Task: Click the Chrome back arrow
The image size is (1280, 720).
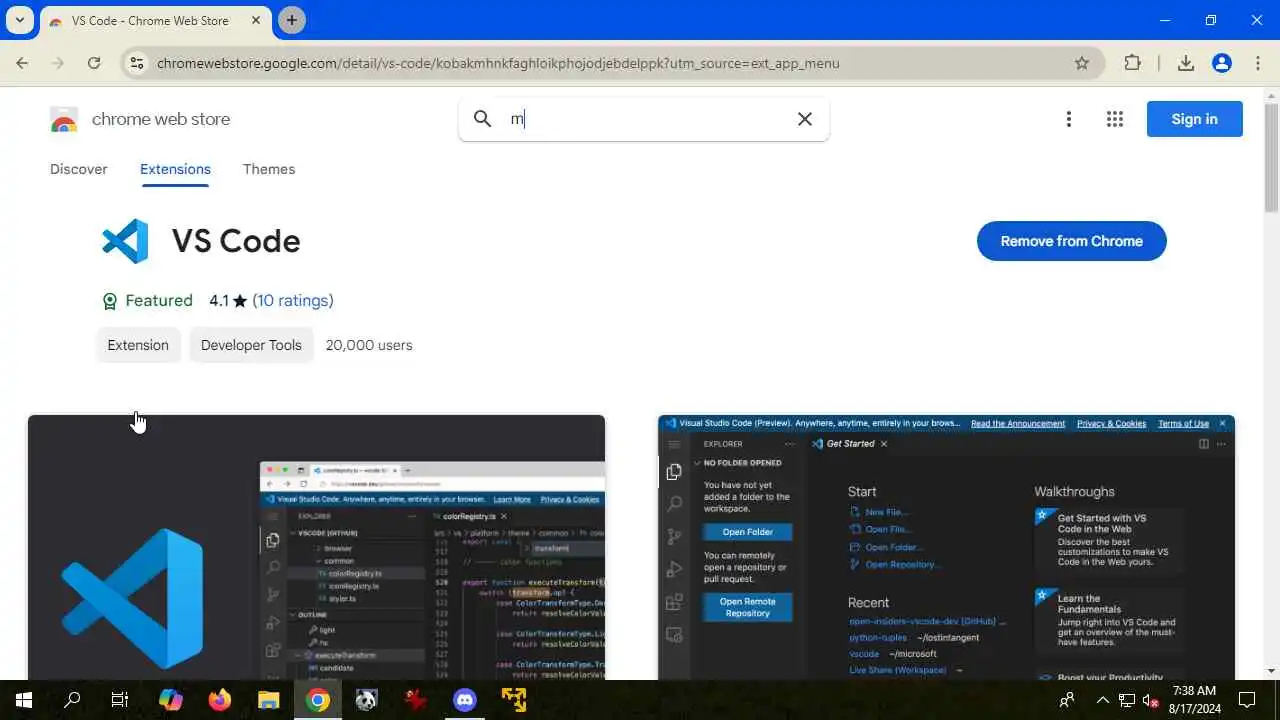Action: click(22, 63)
